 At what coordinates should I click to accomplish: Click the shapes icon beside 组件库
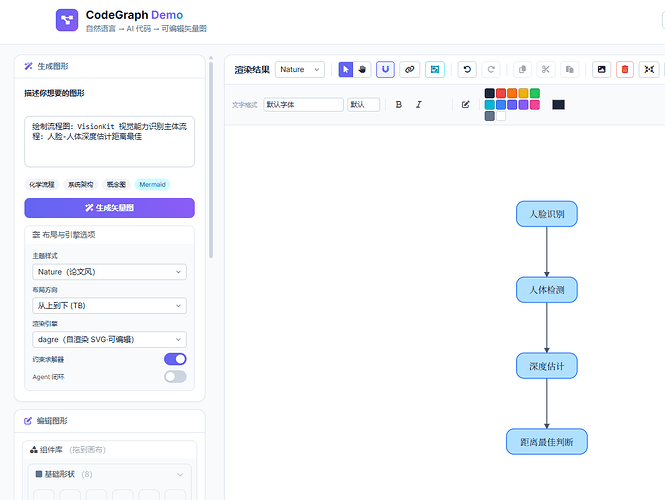pyautogui.click(x=34, y=450)
